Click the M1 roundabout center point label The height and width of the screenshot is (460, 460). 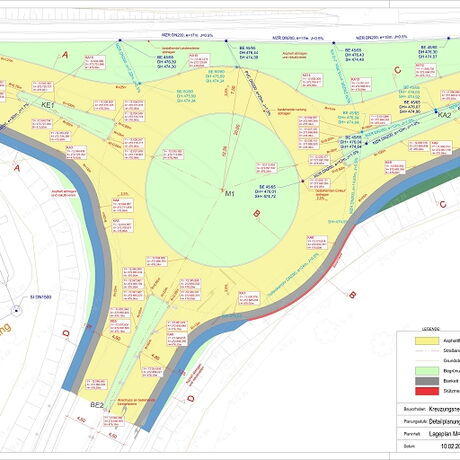[x=230, y=193]
